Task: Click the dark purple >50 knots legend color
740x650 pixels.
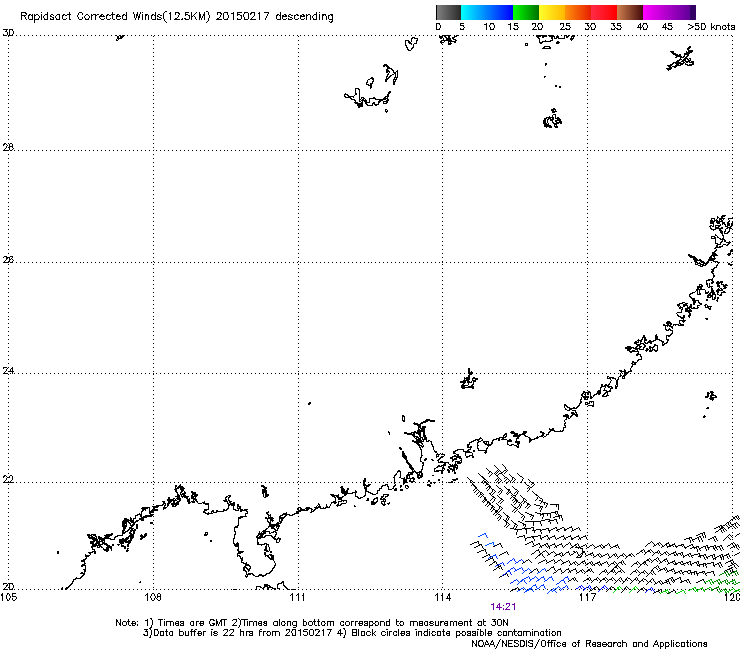Action: pos(692,12)
